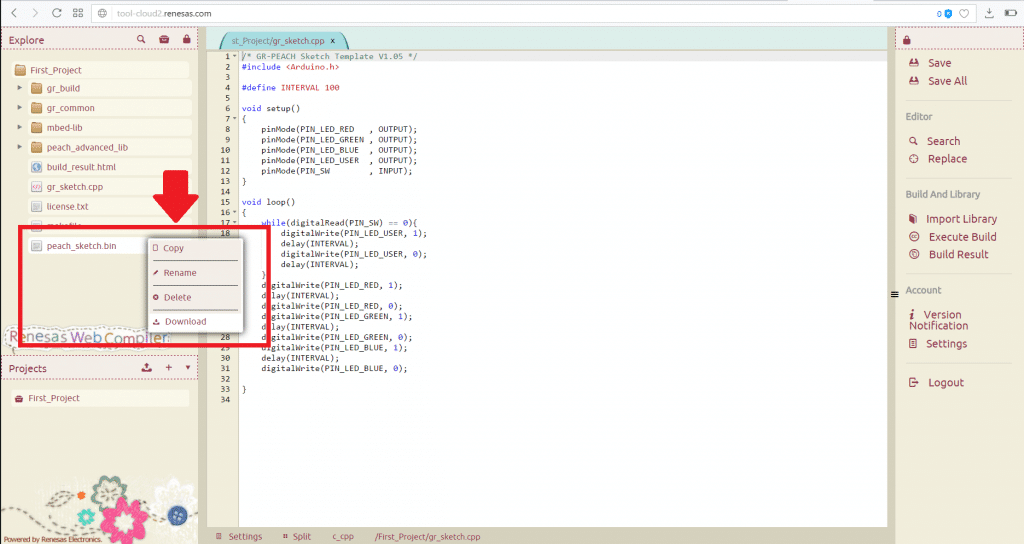Pick Delete in the context menu
This screenshot has height=544, width=1024.
(x=177, y=297)
